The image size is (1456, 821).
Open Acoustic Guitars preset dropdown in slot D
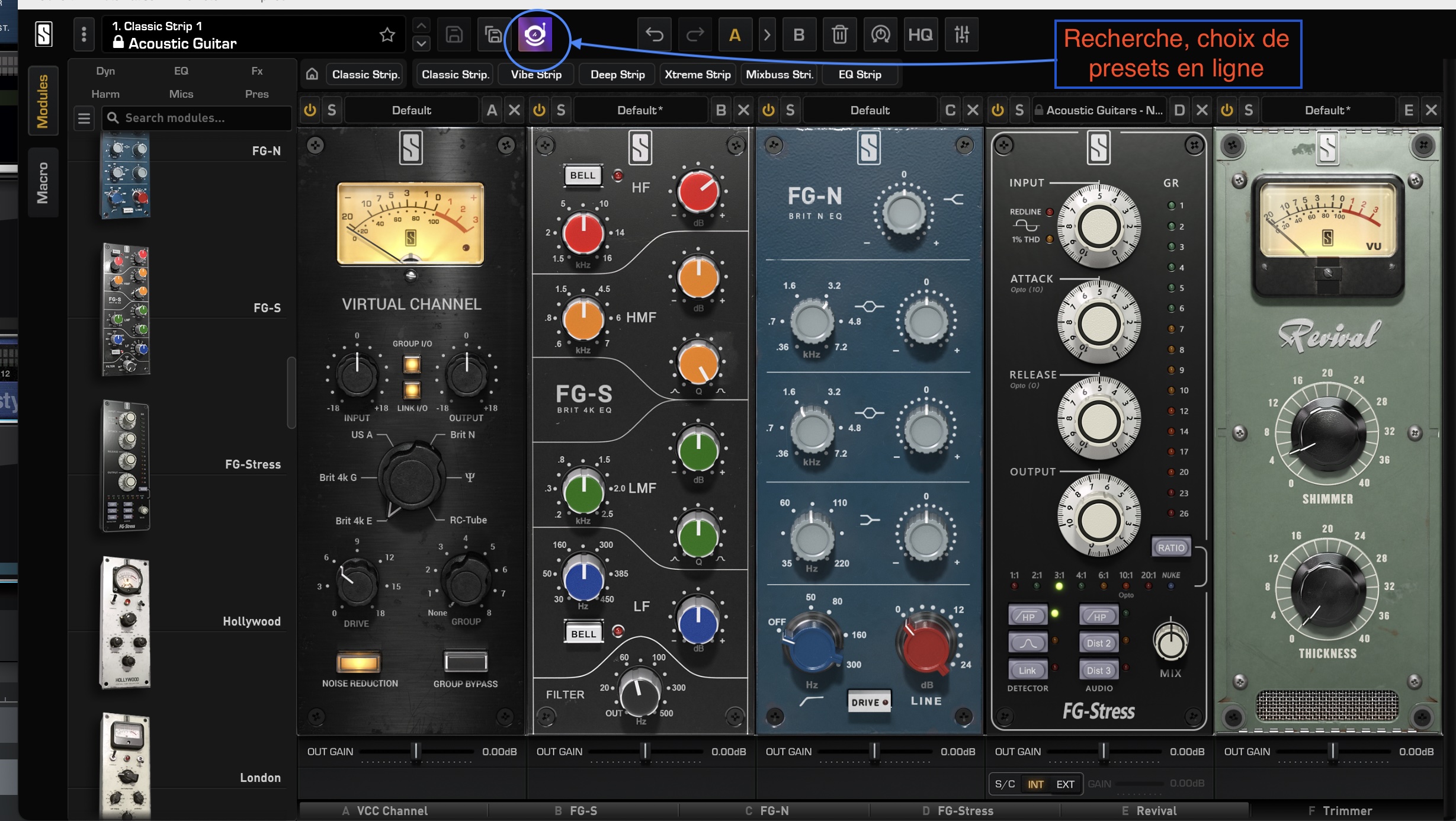pyautogui.click(x=1099, y=110)
